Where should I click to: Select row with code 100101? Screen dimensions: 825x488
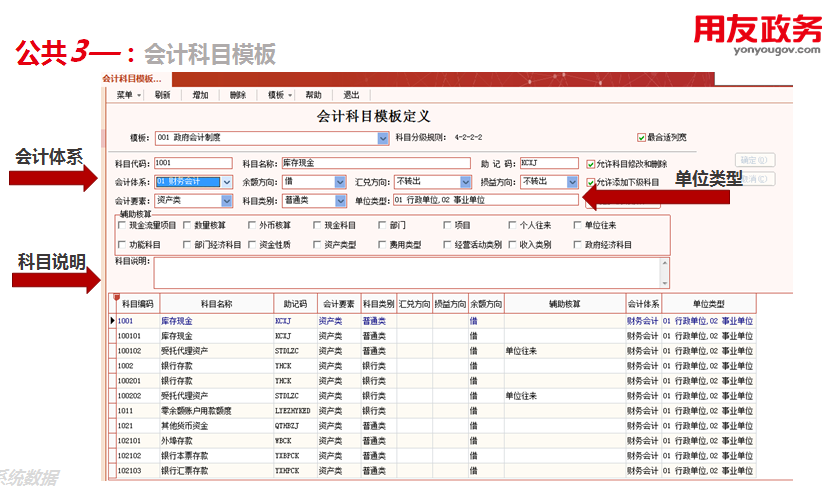pyautogui.click(x=432, y=336)
